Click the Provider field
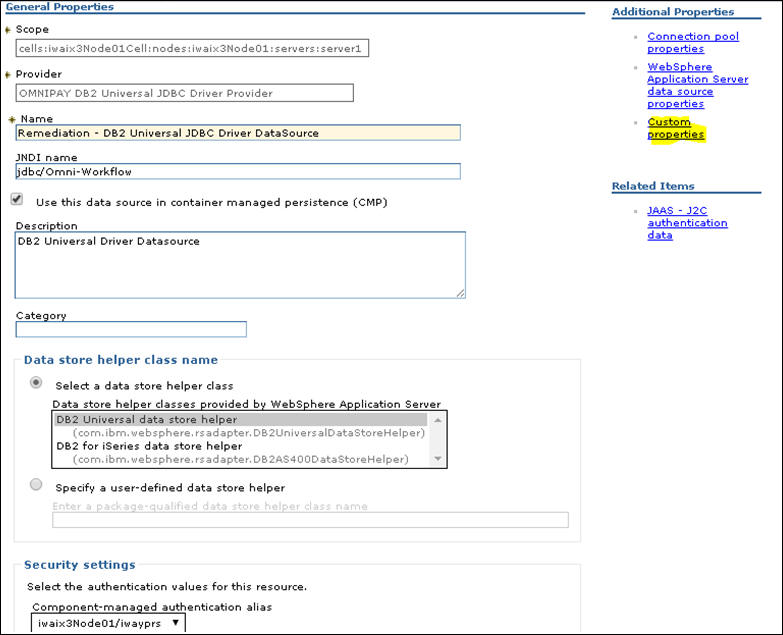The image size is (783, 635). [184, 93]
